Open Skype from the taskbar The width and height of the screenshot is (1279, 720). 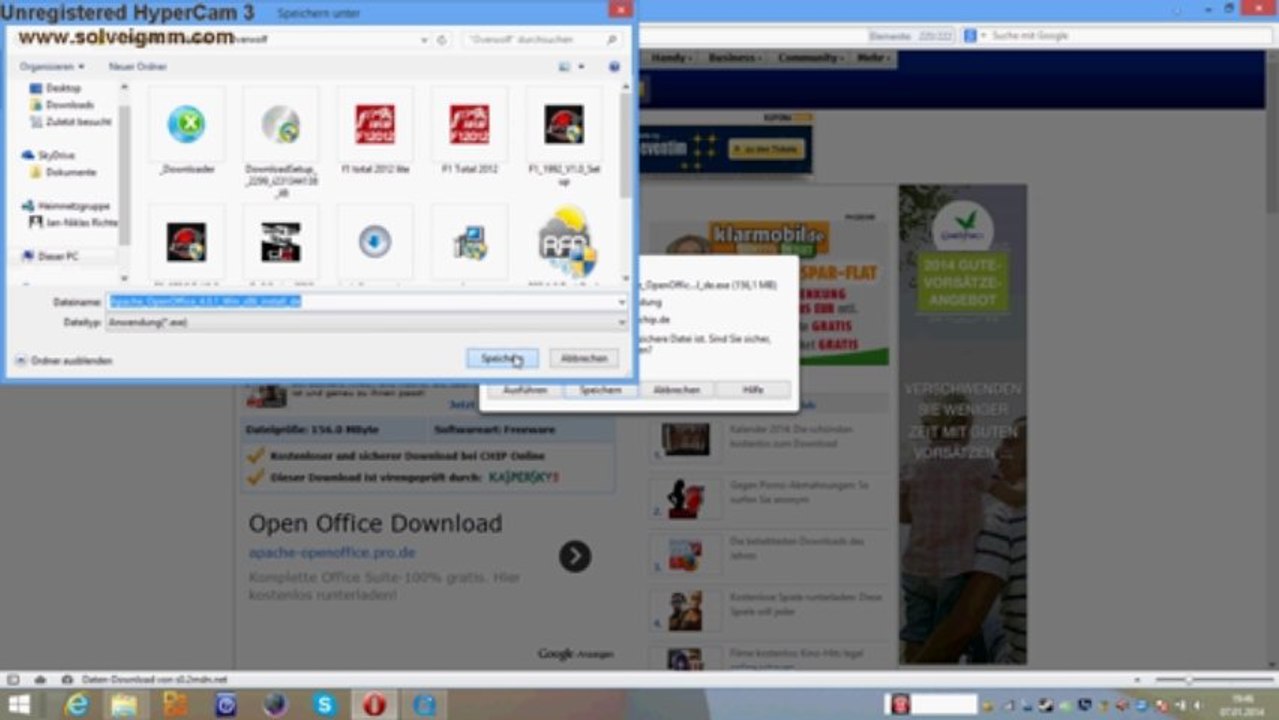pos(325,704)
